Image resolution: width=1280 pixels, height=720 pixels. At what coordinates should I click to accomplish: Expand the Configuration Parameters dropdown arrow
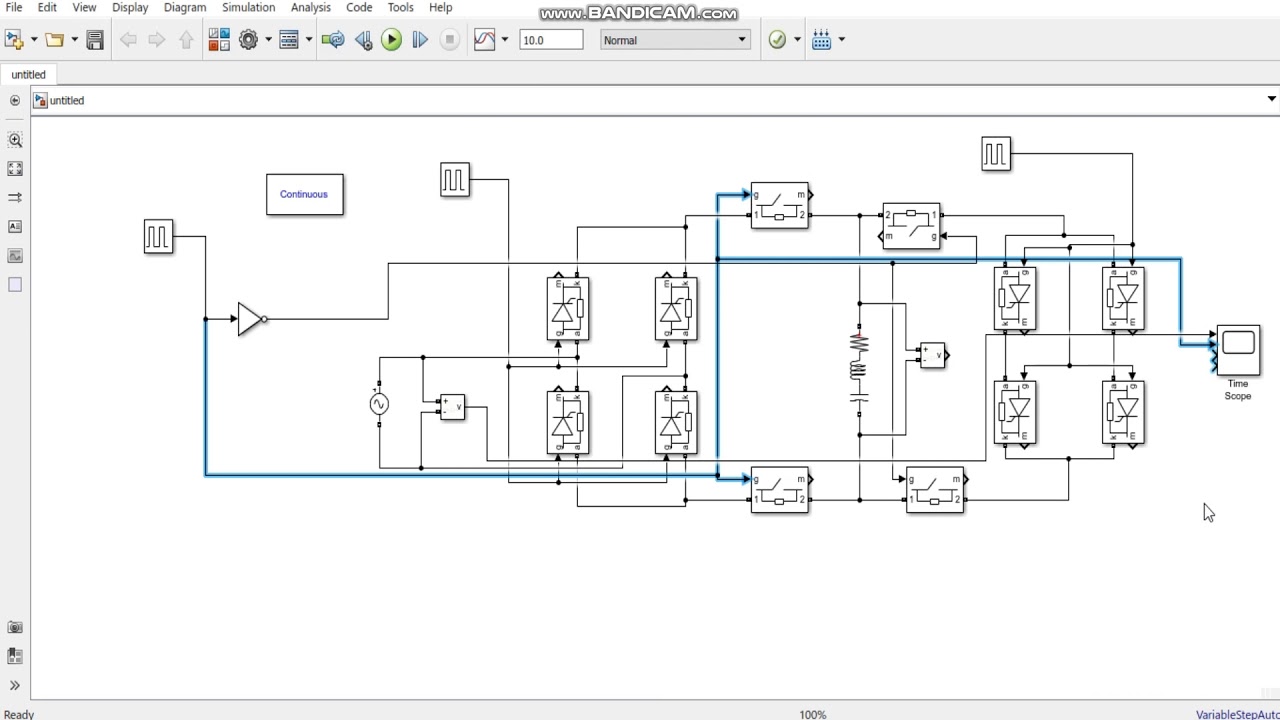tap(268, 40)
